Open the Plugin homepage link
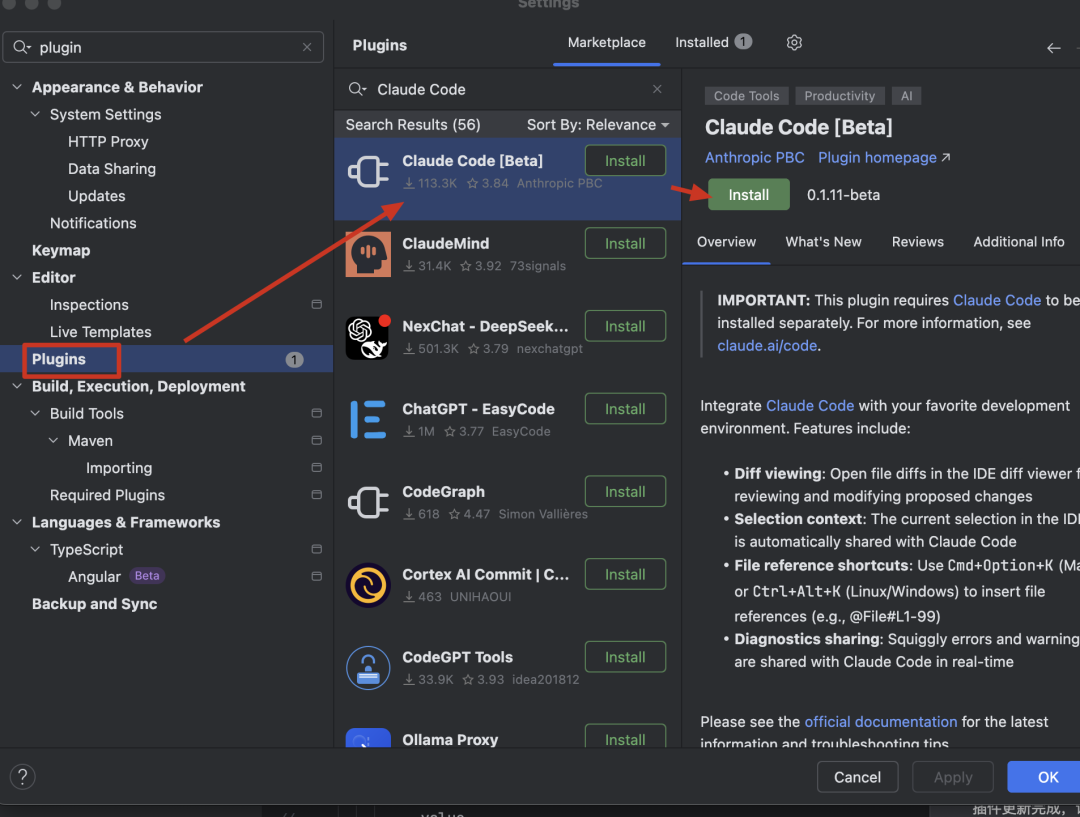The height and width of the screenshot is (817, 1080). 884,158
